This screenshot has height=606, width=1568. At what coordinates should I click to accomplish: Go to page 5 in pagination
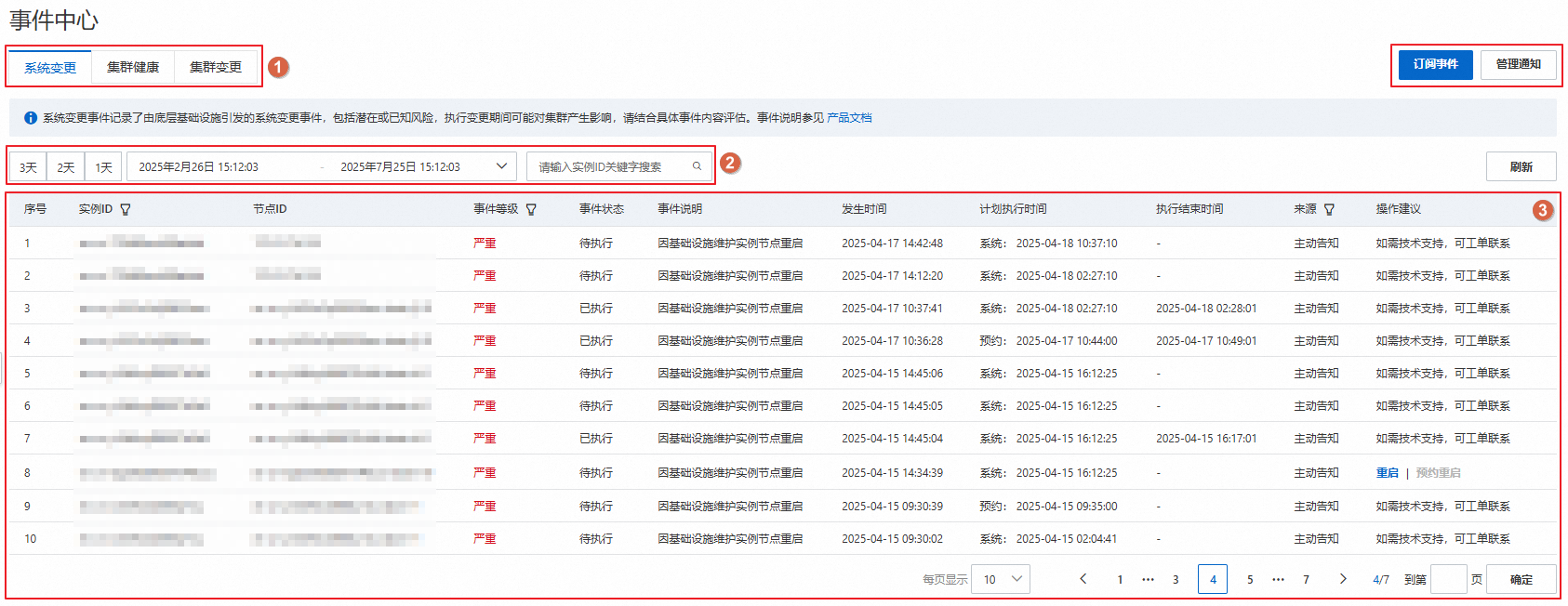click(x=1250, y=579)
